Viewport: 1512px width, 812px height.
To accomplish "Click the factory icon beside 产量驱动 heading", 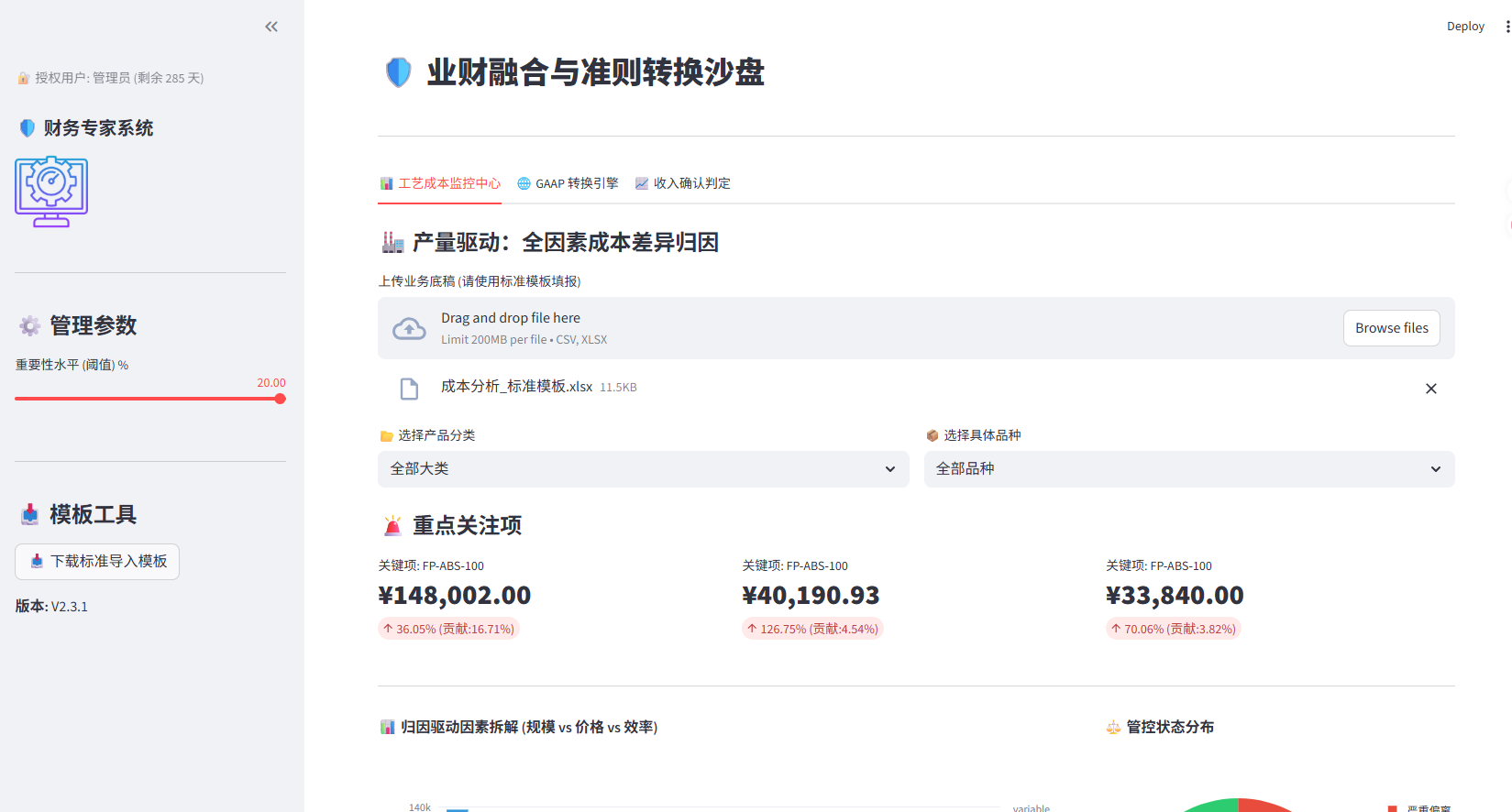I will [392, 242].
